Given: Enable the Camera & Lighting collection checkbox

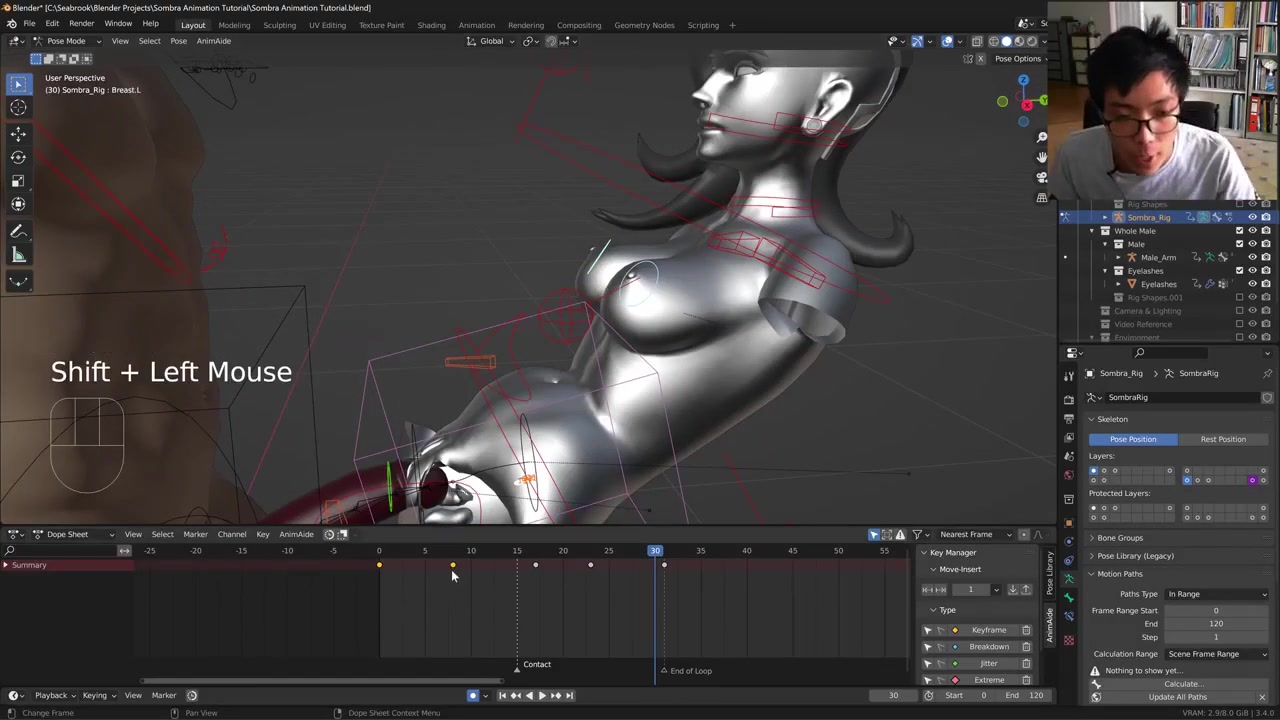Looking at the screenshot, I should [1239, 311].
